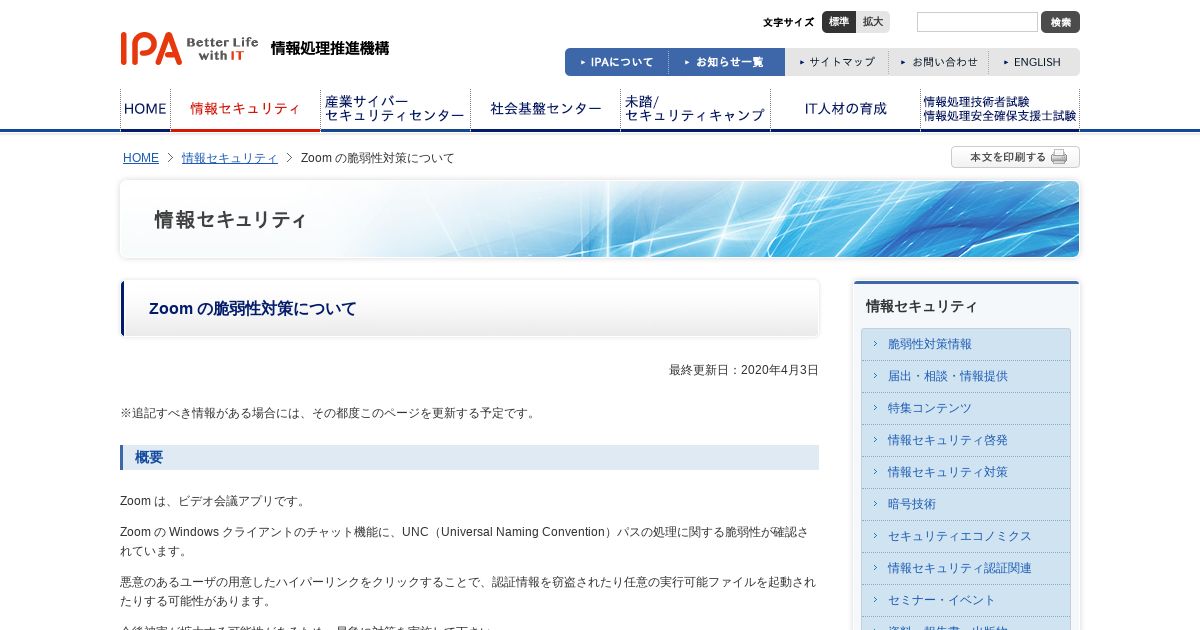This screenshot has height=630, width=1200.
Task: Open 特集コンテンツ sidebar link
Action: point(965,408)
